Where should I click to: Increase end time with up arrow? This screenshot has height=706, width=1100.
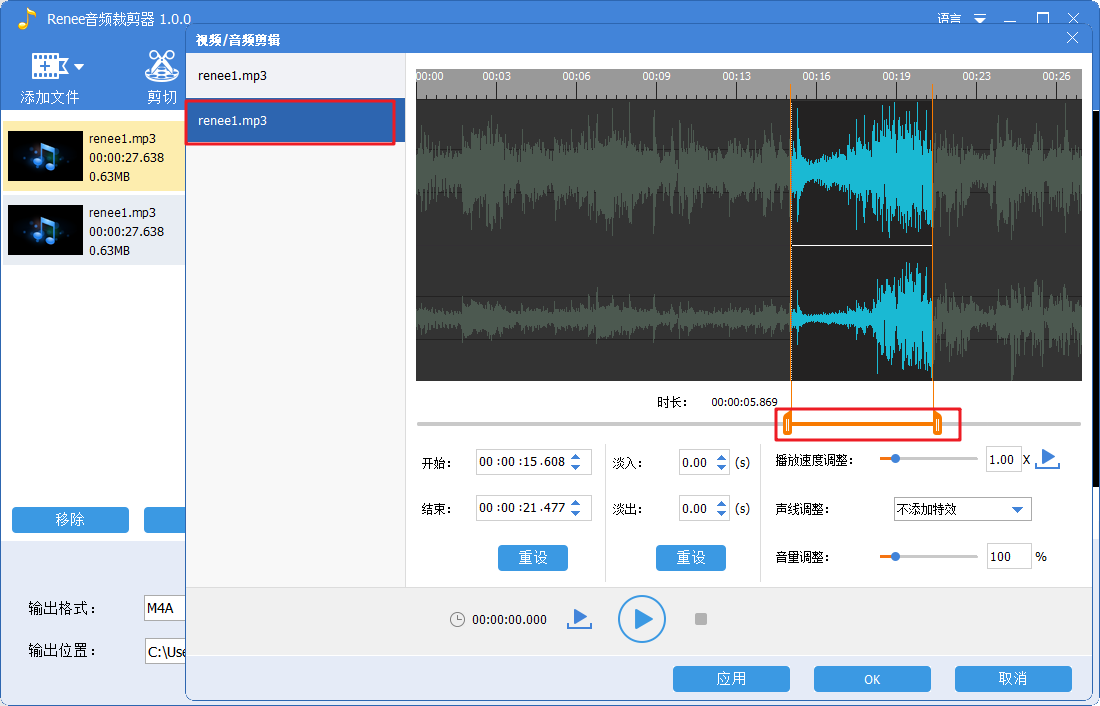pyautogui.click(x=576, y=502)
